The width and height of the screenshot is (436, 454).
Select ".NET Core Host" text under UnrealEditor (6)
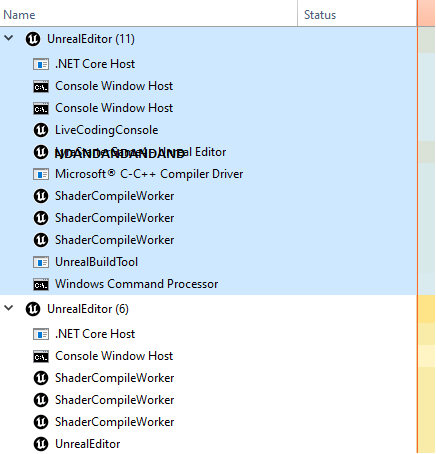point(95,334)
